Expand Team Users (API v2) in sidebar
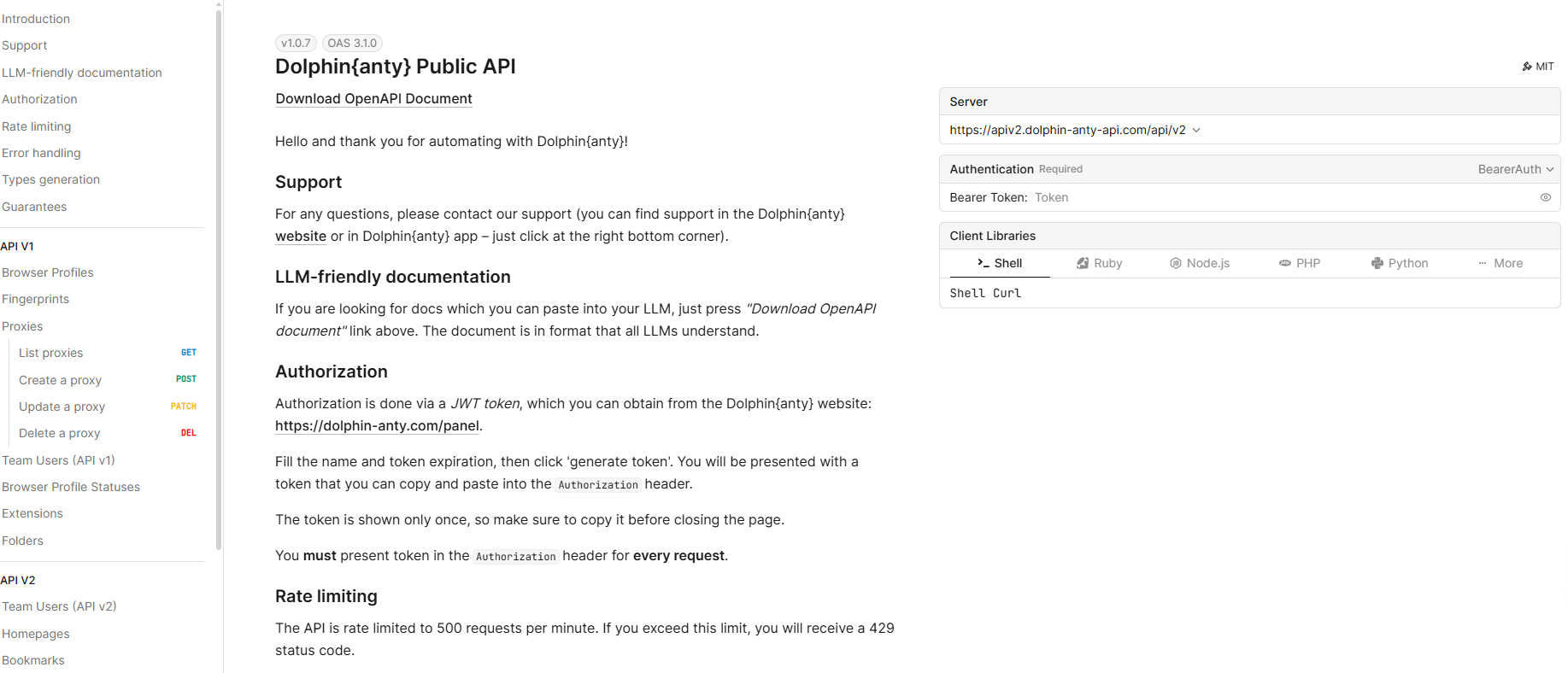1568x673 pixels. pos(59,606)
